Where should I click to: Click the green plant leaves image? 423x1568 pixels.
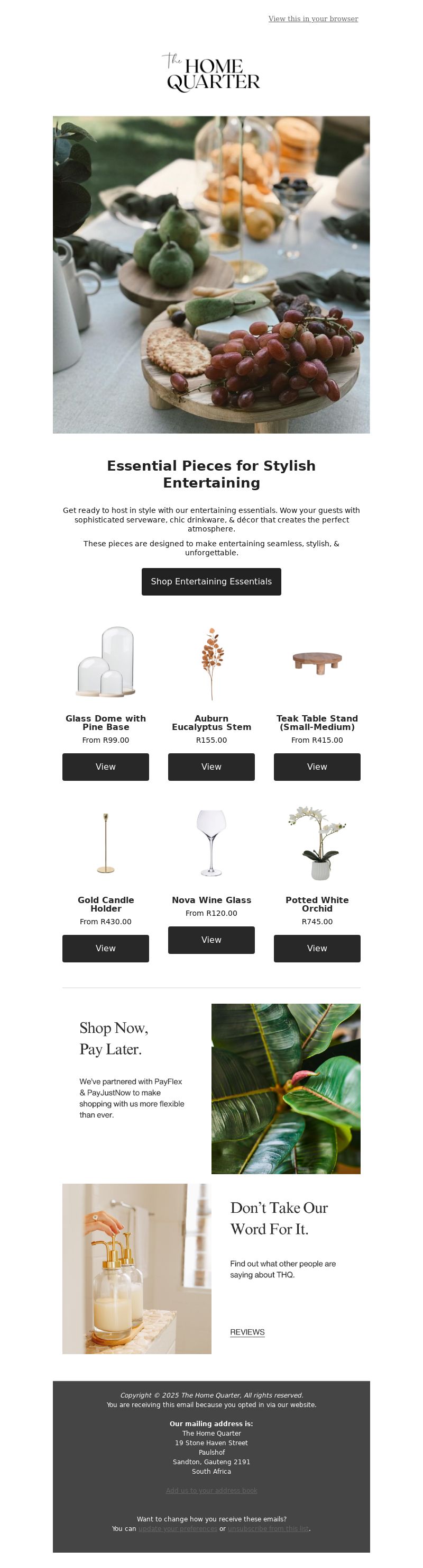286,1088
